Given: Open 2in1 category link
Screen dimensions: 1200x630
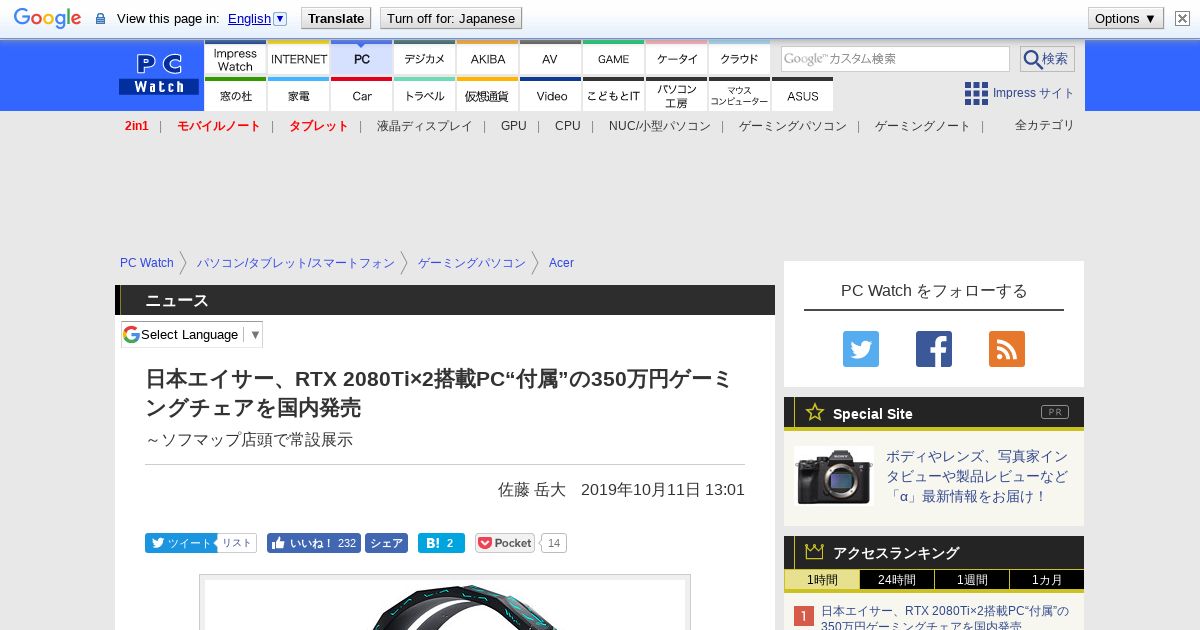Looking at the screenshot, I should (137, 126).
